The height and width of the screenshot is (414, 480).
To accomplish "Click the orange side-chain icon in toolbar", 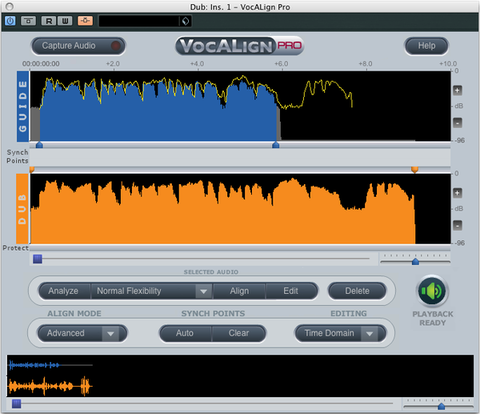I will (x=85, y=21).
